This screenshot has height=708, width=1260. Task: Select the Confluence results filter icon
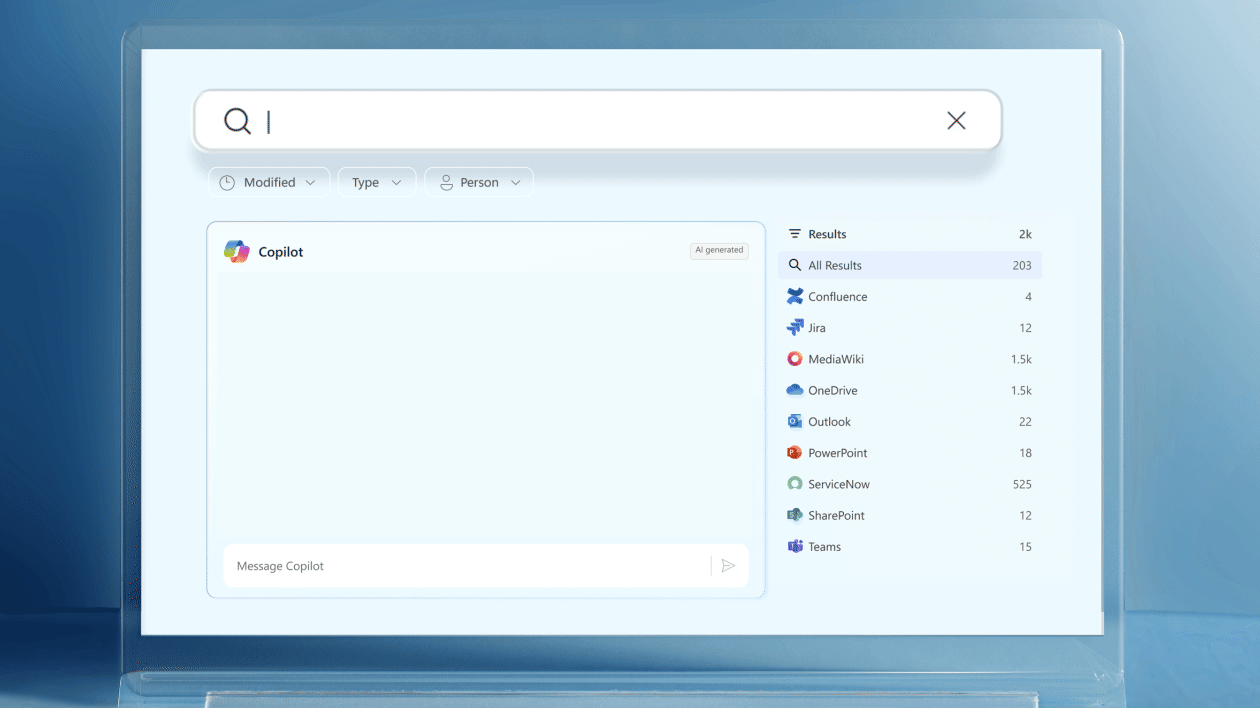(794, 296)
